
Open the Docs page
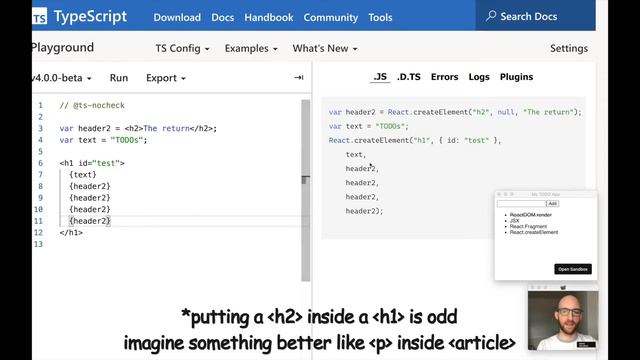(222, 17)
